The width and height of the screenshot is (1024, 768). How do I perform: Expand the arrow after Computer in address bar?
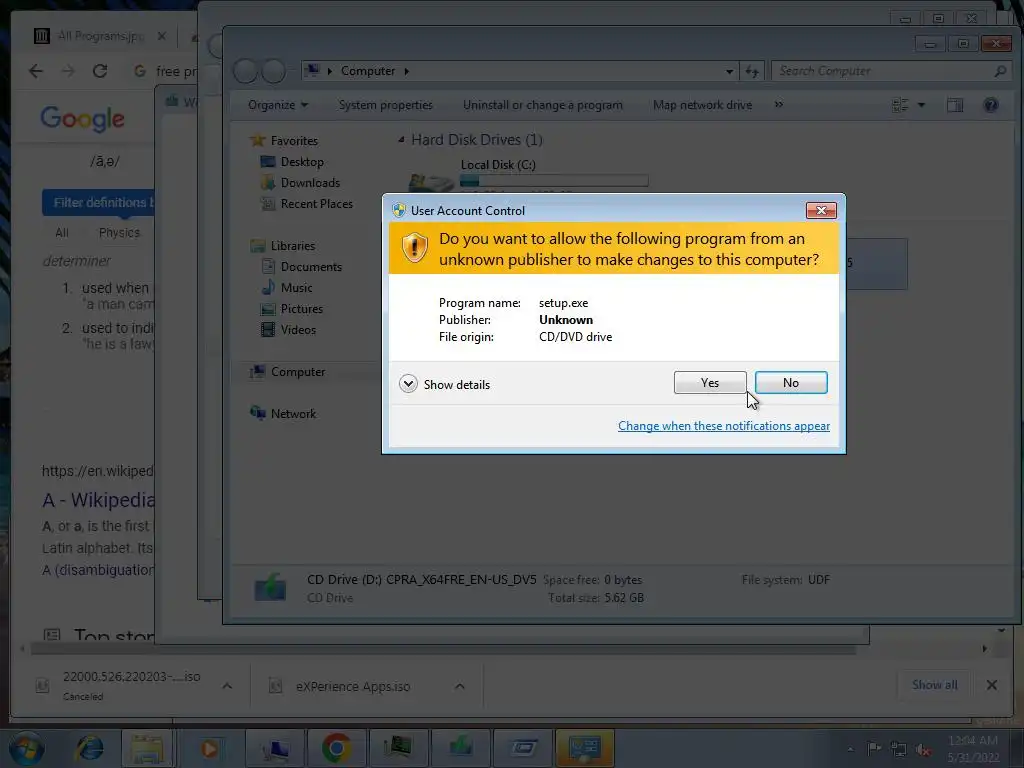point(406,71)
